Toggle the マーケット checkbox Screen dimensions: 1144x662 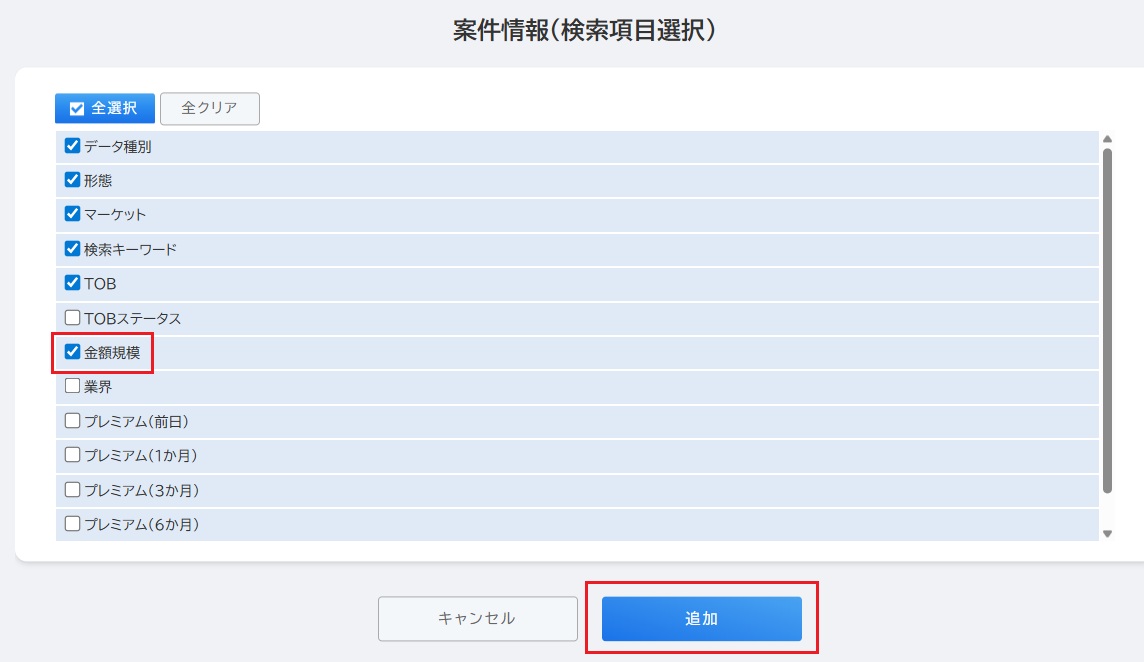[72, 214]
